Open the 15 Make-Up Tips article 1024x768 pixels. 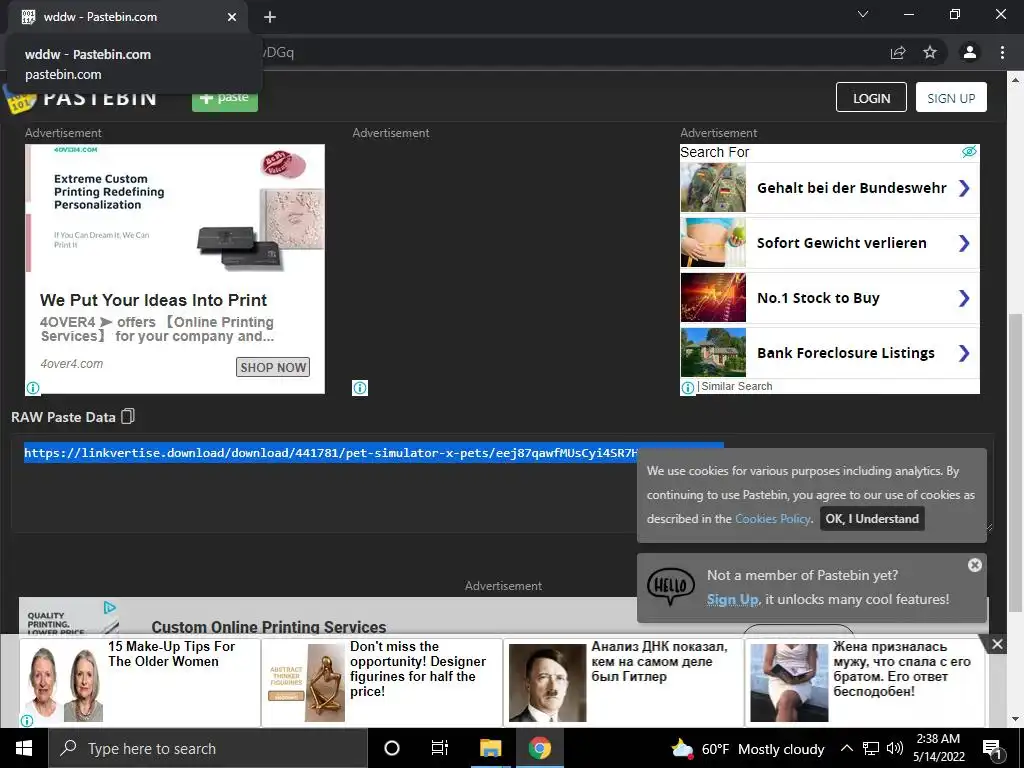pyautogui.click(x=140, y=682)
